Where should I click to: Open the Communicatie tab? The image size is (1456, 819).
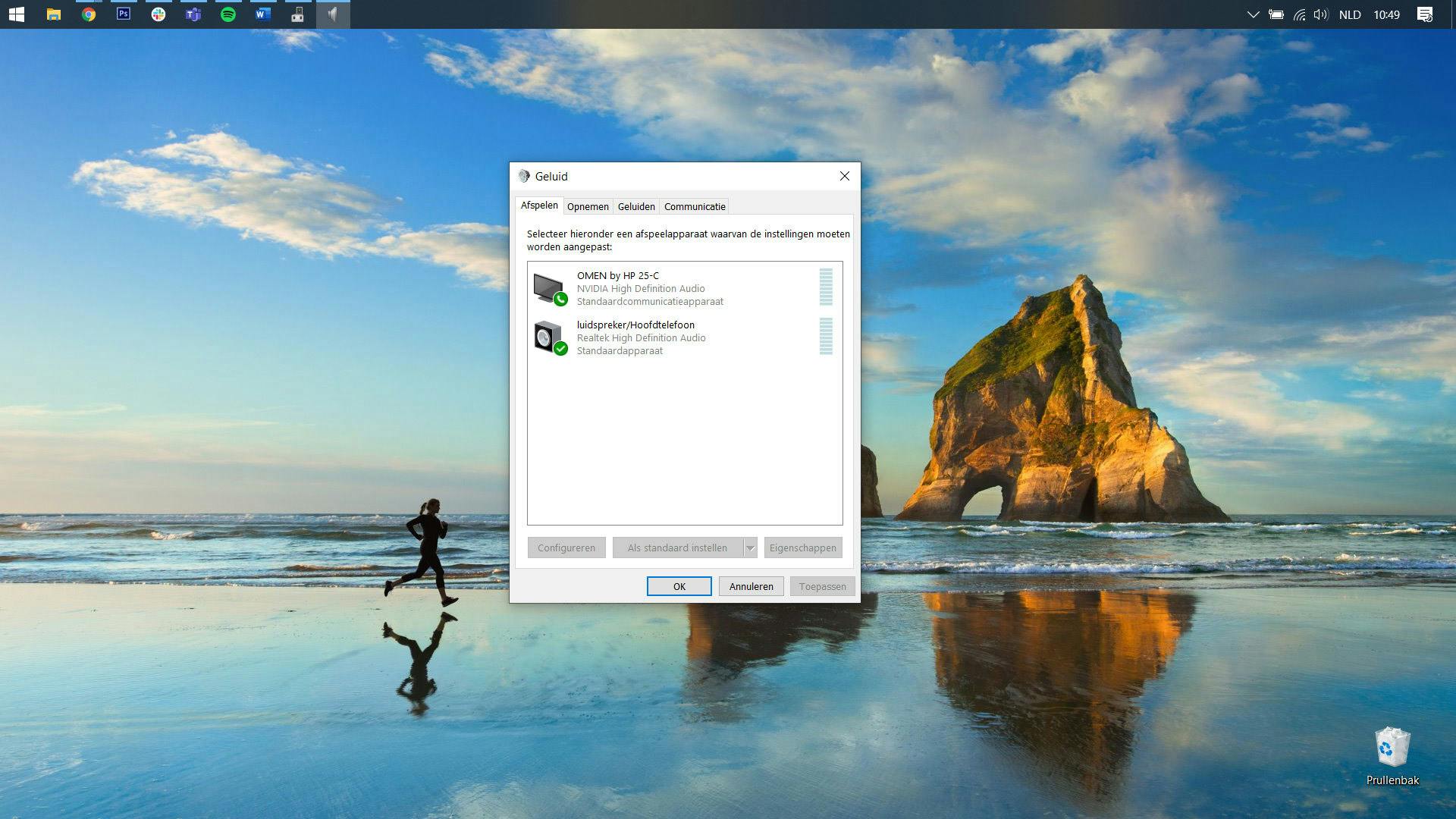[x=694, y=206]
